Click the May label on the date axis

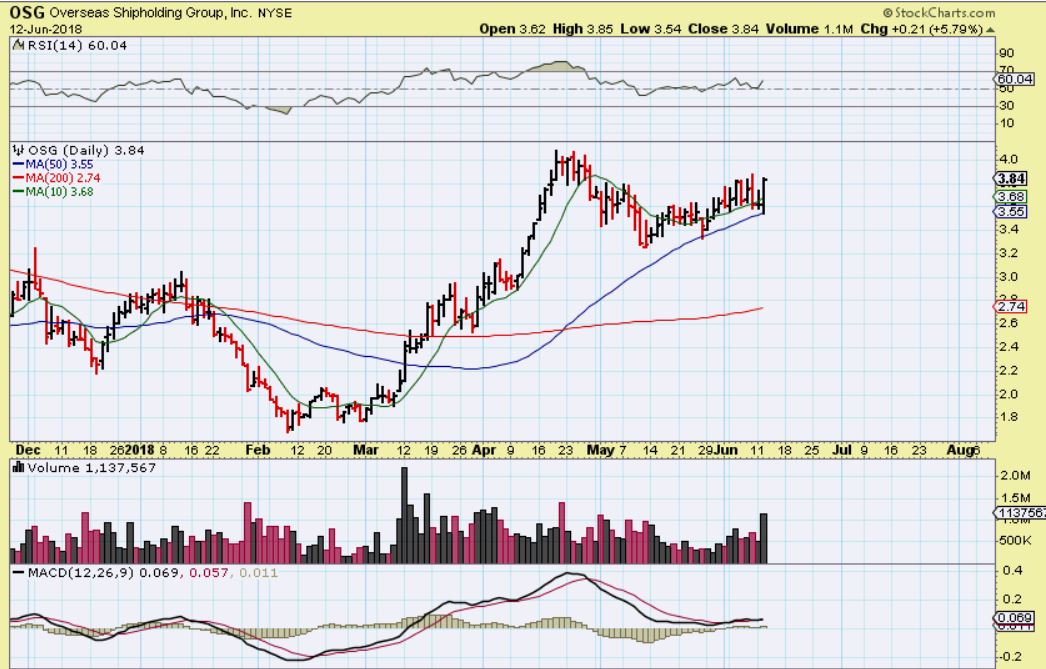[600, 450]
